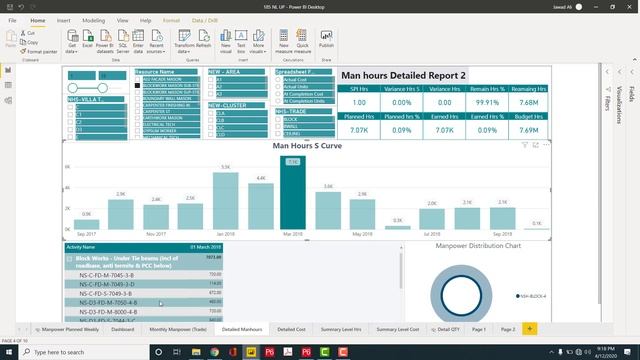Open Enter data table tool
640x360 pixels.
click(x=138, y=41)
